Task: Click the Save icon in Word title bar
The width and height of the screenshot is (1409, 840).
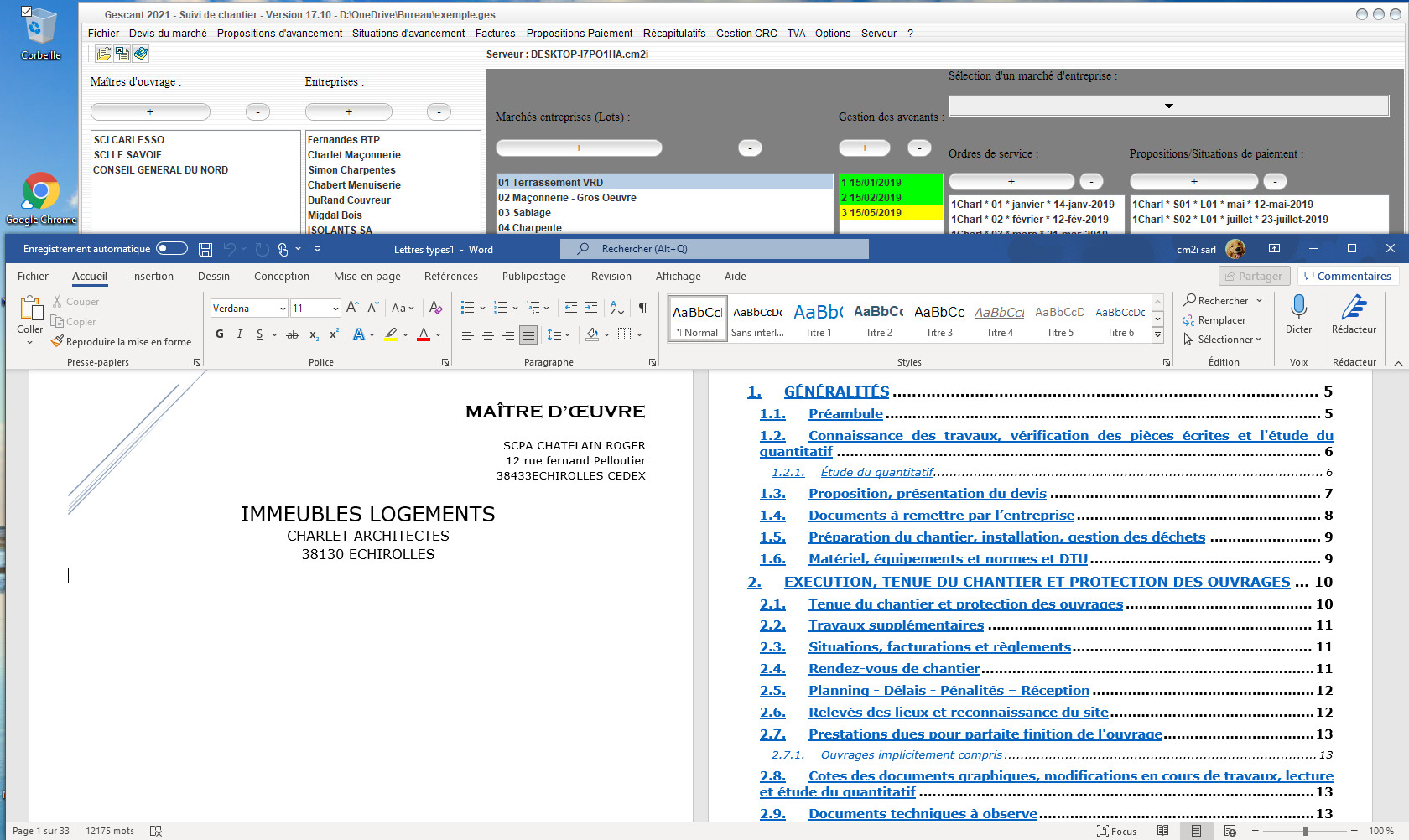Action: [205, 249]
